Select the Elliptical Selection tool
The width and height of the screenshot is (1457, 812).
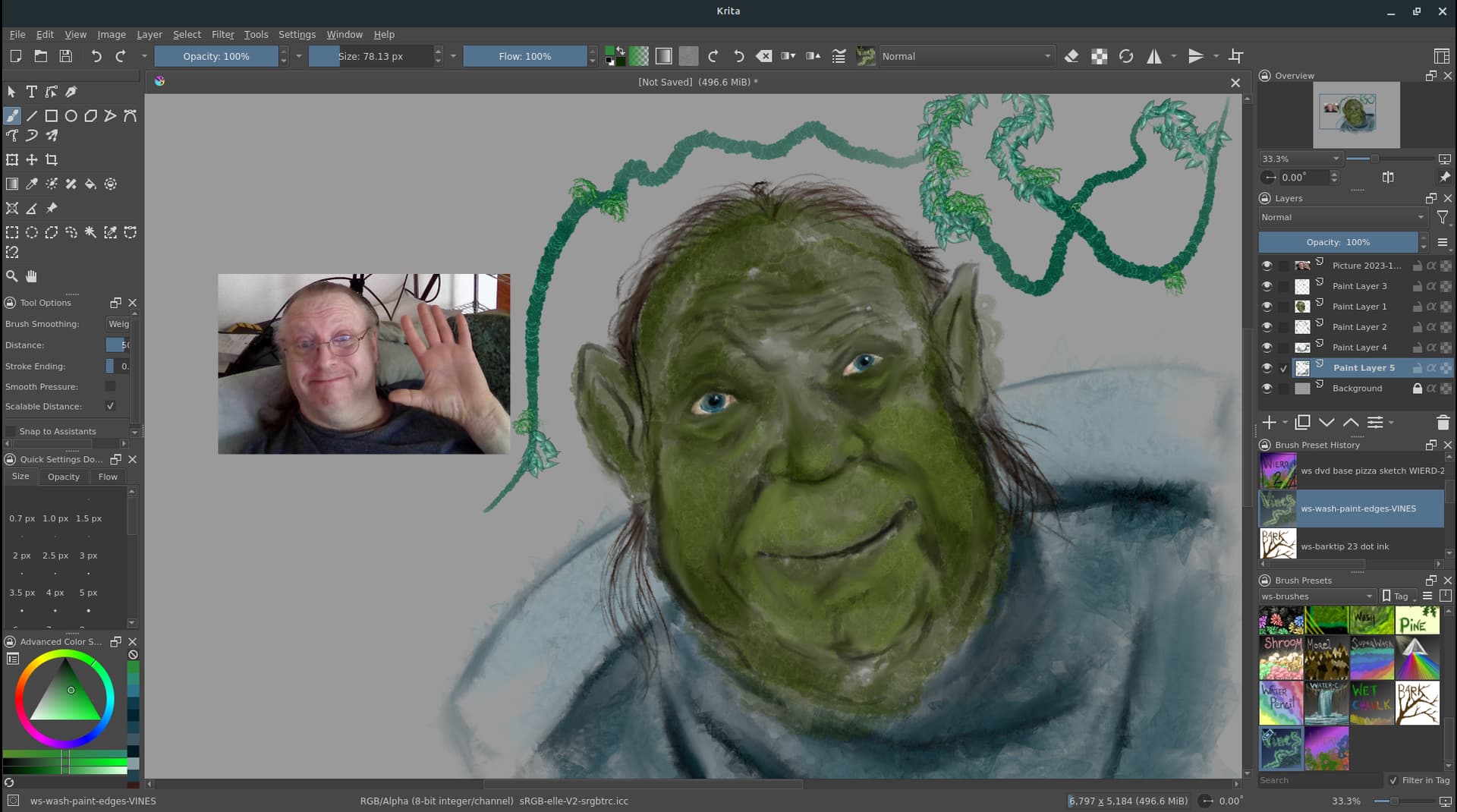31,233
